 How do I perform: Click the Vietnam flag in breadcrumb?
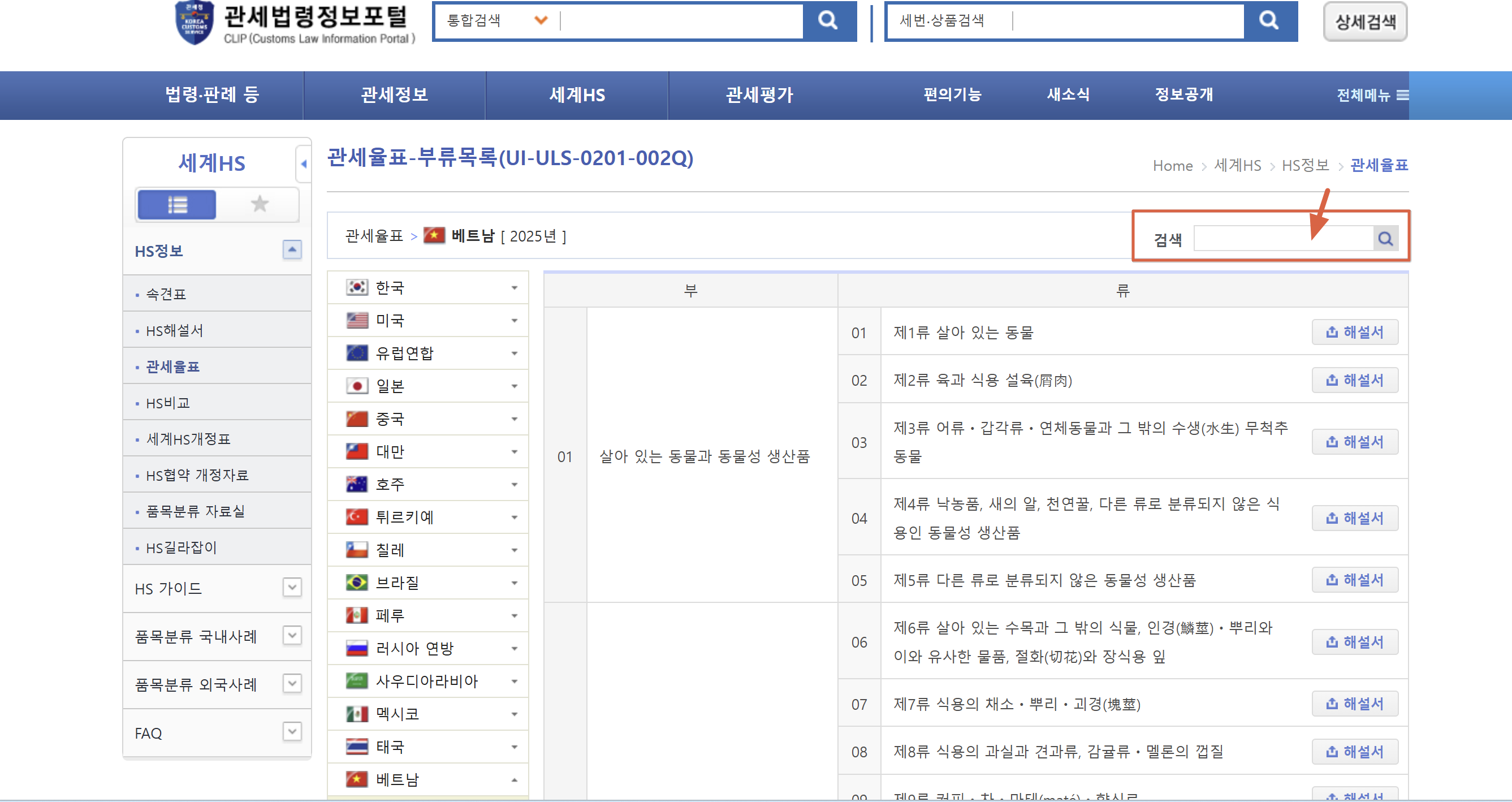434,235
